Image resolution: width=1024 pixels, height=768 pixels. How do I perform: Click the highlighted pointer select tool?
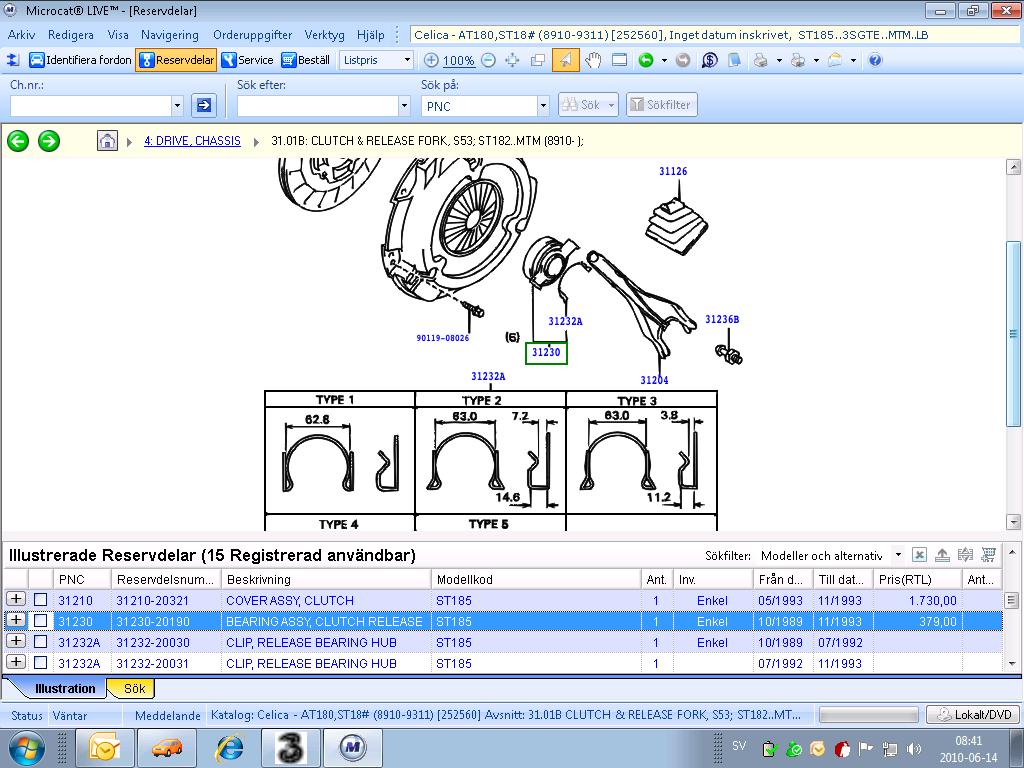pos(566,60)
